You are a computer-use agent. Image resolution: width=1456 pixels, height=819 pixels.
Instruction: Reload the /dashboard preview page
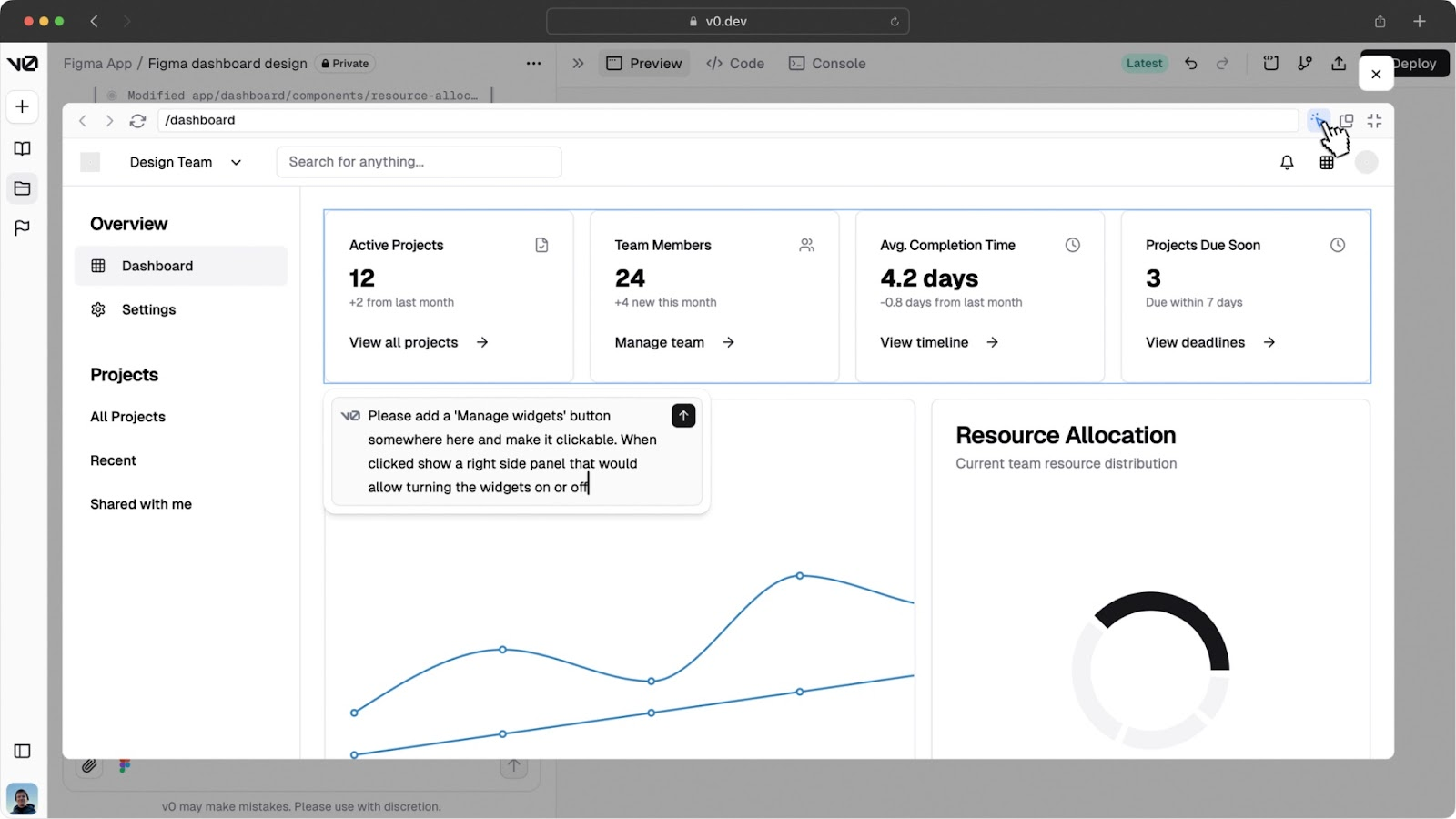tap(137, 120)
